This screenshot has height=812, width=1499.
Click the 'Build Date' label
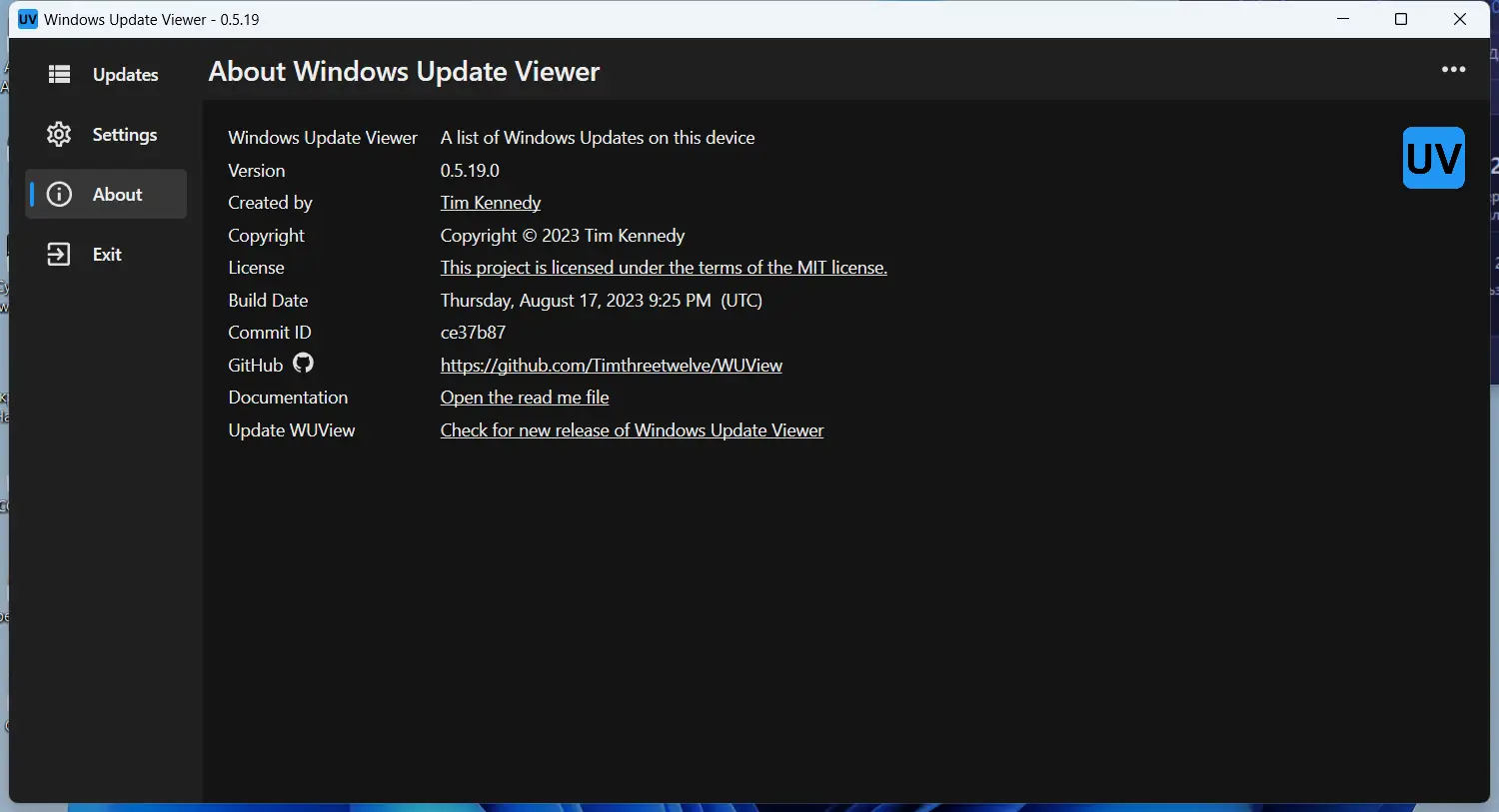point(268,301)
